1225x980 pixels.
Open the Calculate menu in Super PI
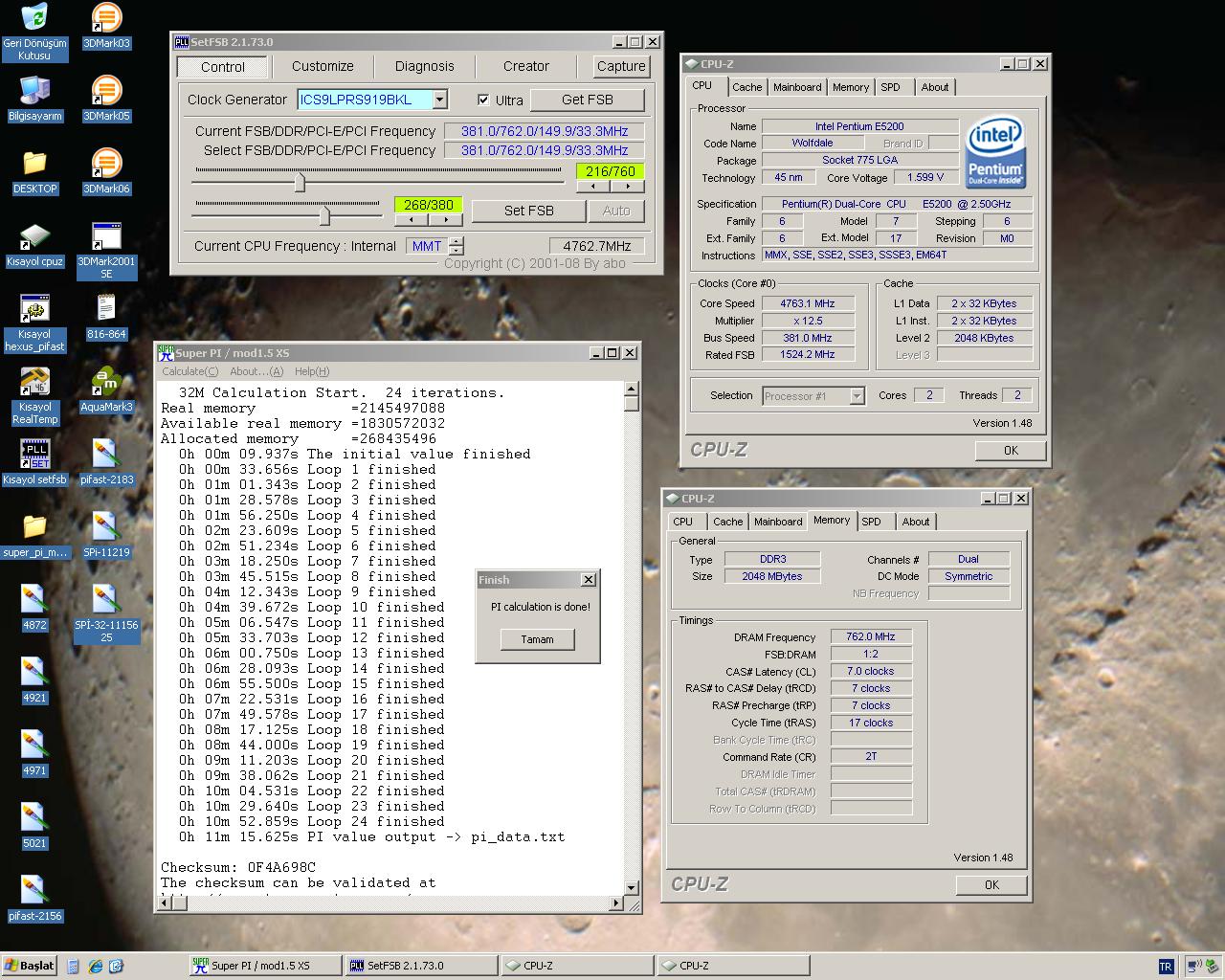189,371
